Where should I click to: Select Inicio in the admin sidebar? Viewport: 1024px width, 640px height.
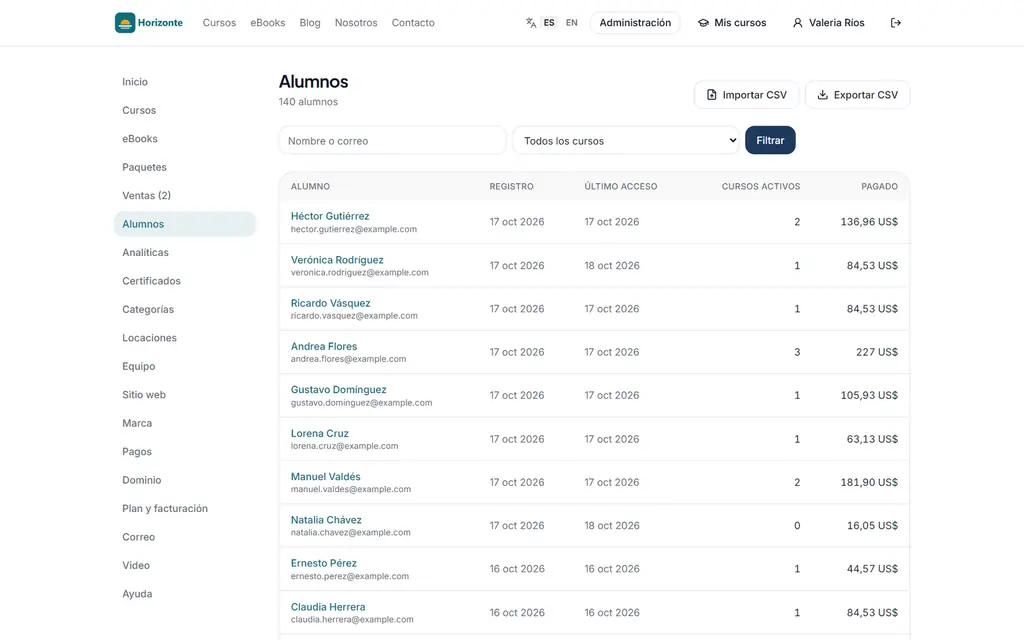point(185,82)
